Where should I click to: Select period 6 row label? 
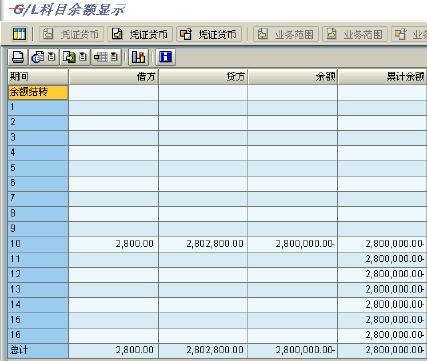(38, 183)
